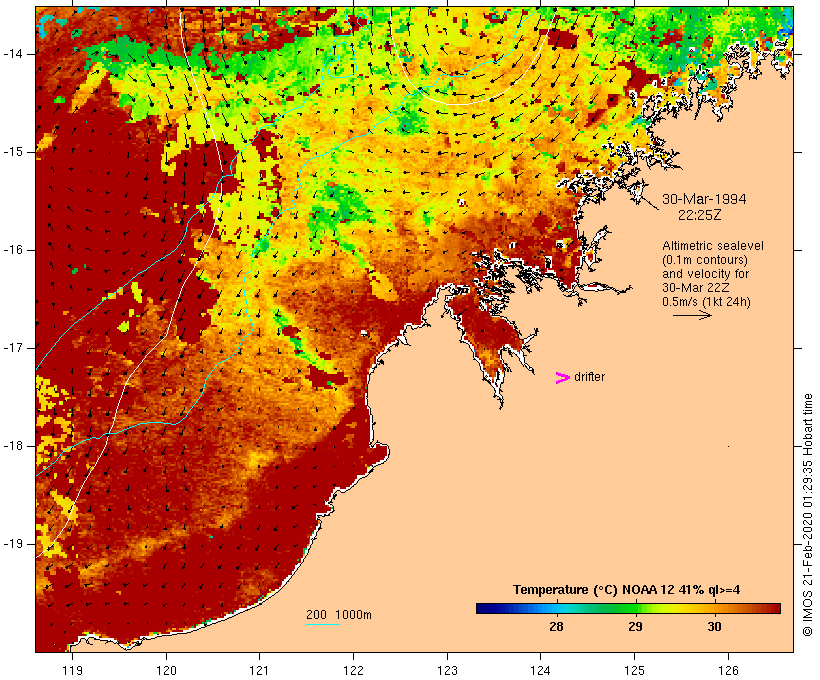
Task: Click the 'and velocity for' caption line
Action: [x=705, y=274]
